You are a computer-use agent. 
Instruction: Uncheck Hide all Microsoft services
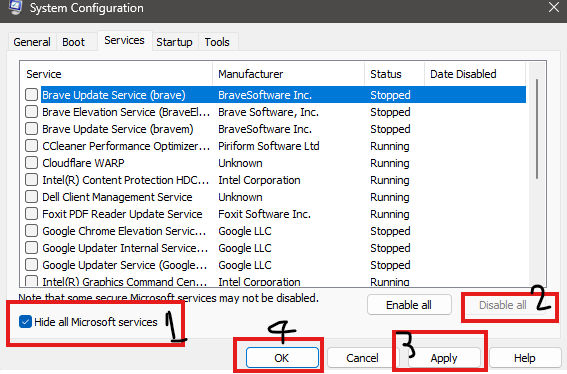click(x=25, y=322)
